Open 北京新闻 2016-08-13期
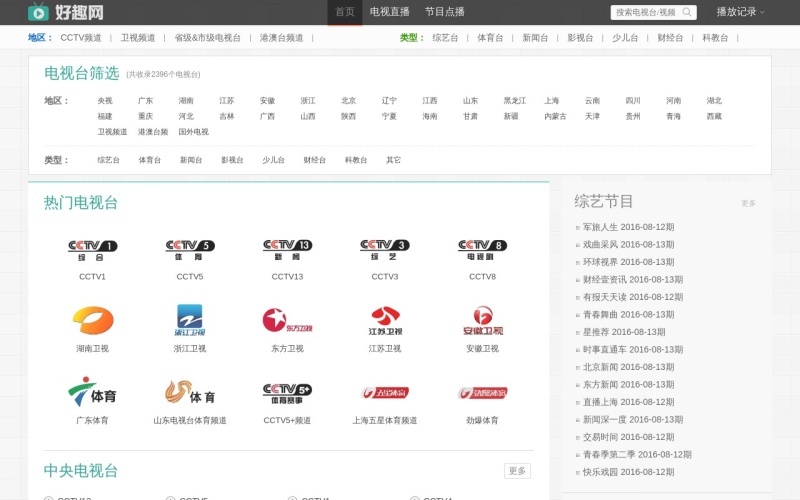 (x=629, y=367)
